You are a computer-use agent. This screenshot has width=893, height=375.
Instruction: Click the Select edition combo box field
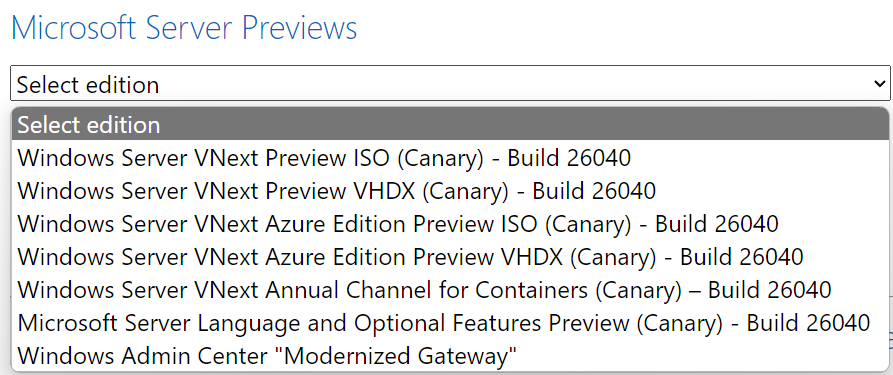tap(450, 84)
